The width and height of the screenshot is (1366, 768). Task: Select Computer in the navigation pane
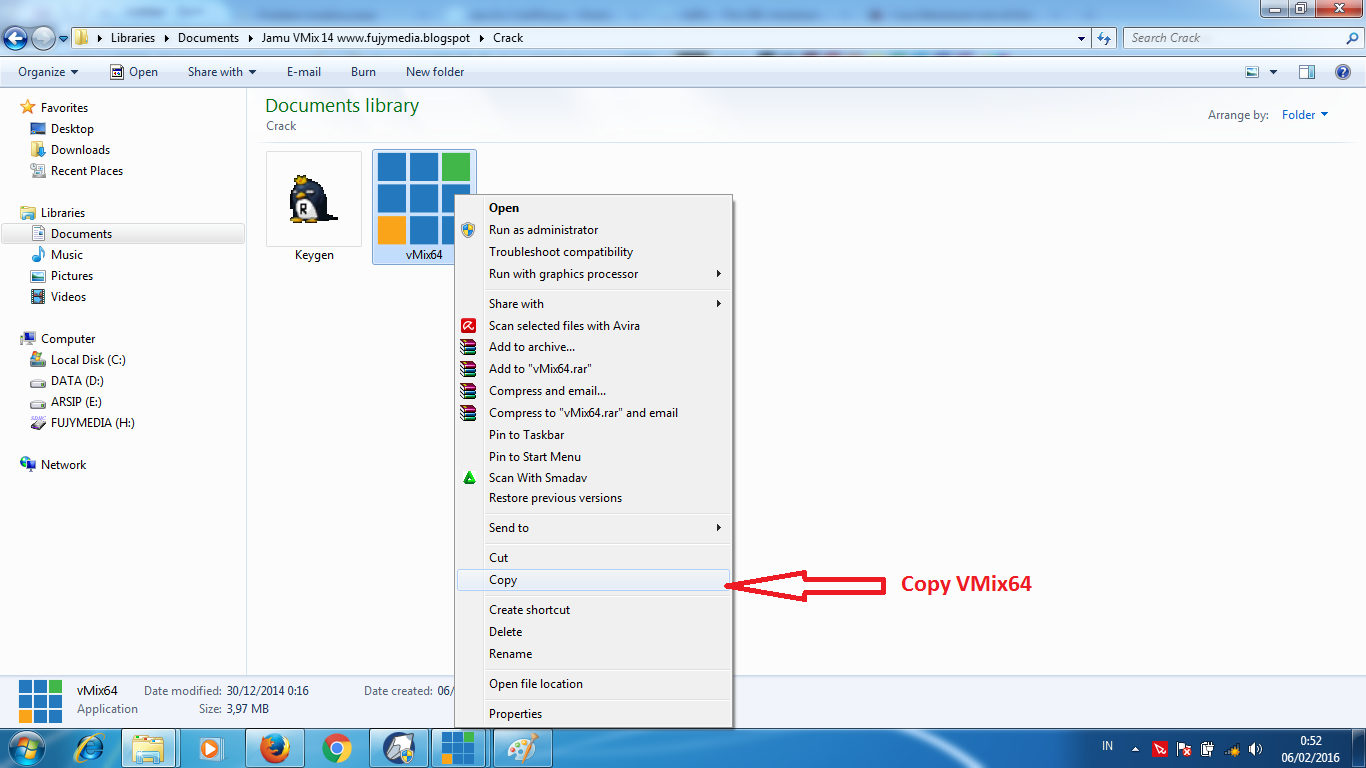click(x=68, y=339)
